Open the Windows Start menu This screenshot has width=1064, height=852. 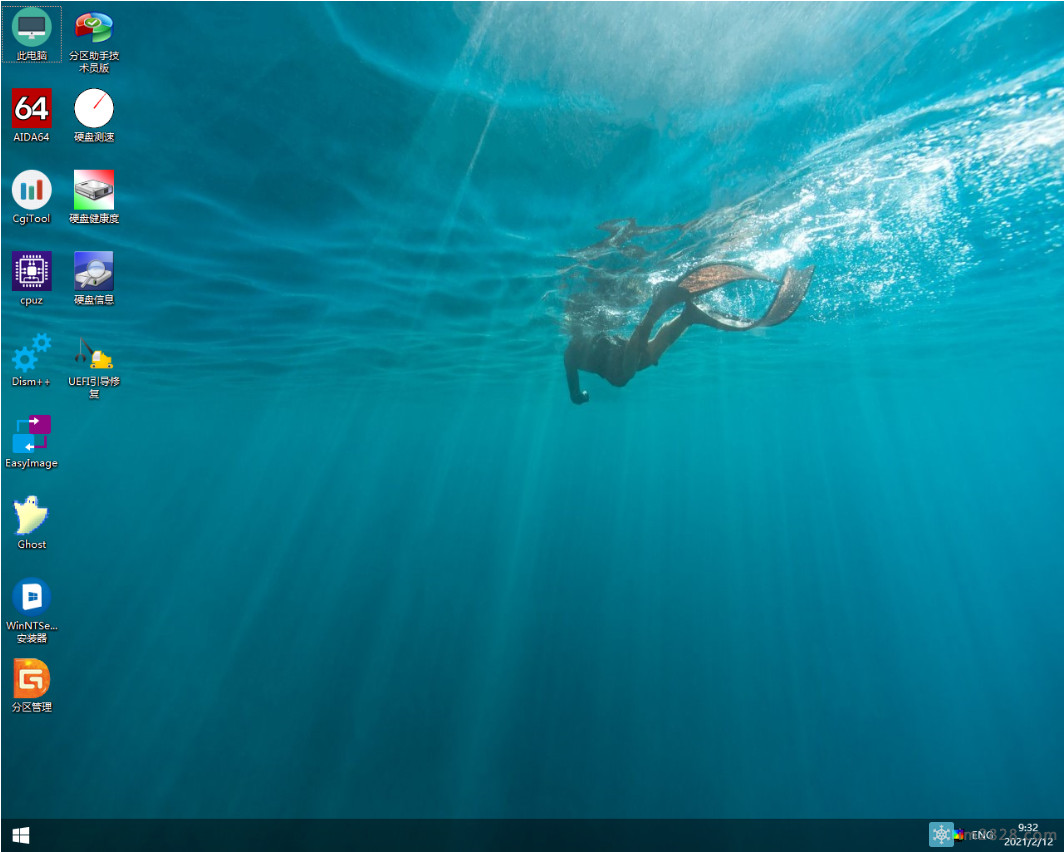pyautogui.click(x=20, y=835)
